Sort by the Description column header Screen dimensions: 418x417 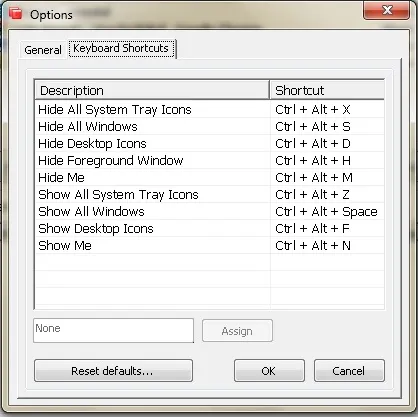tap(152, 90)
